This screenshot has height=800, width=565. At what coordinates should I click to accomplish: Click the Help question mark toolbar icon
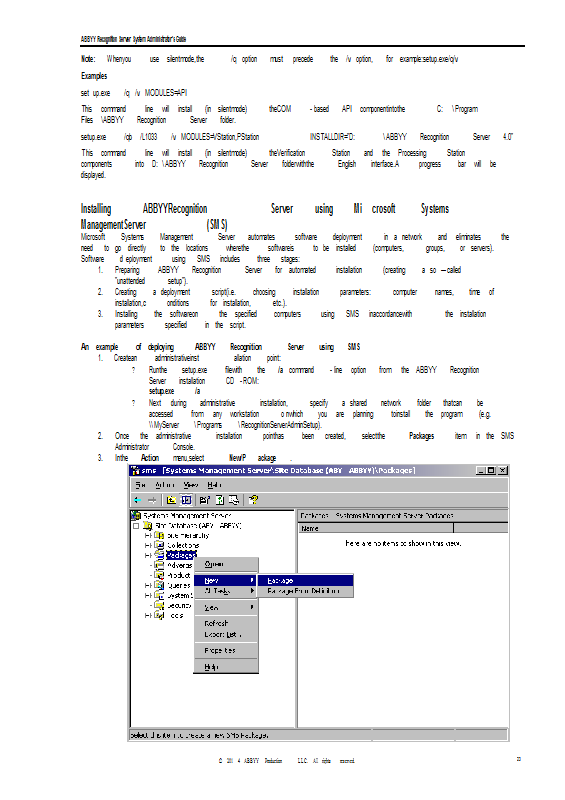253,500
